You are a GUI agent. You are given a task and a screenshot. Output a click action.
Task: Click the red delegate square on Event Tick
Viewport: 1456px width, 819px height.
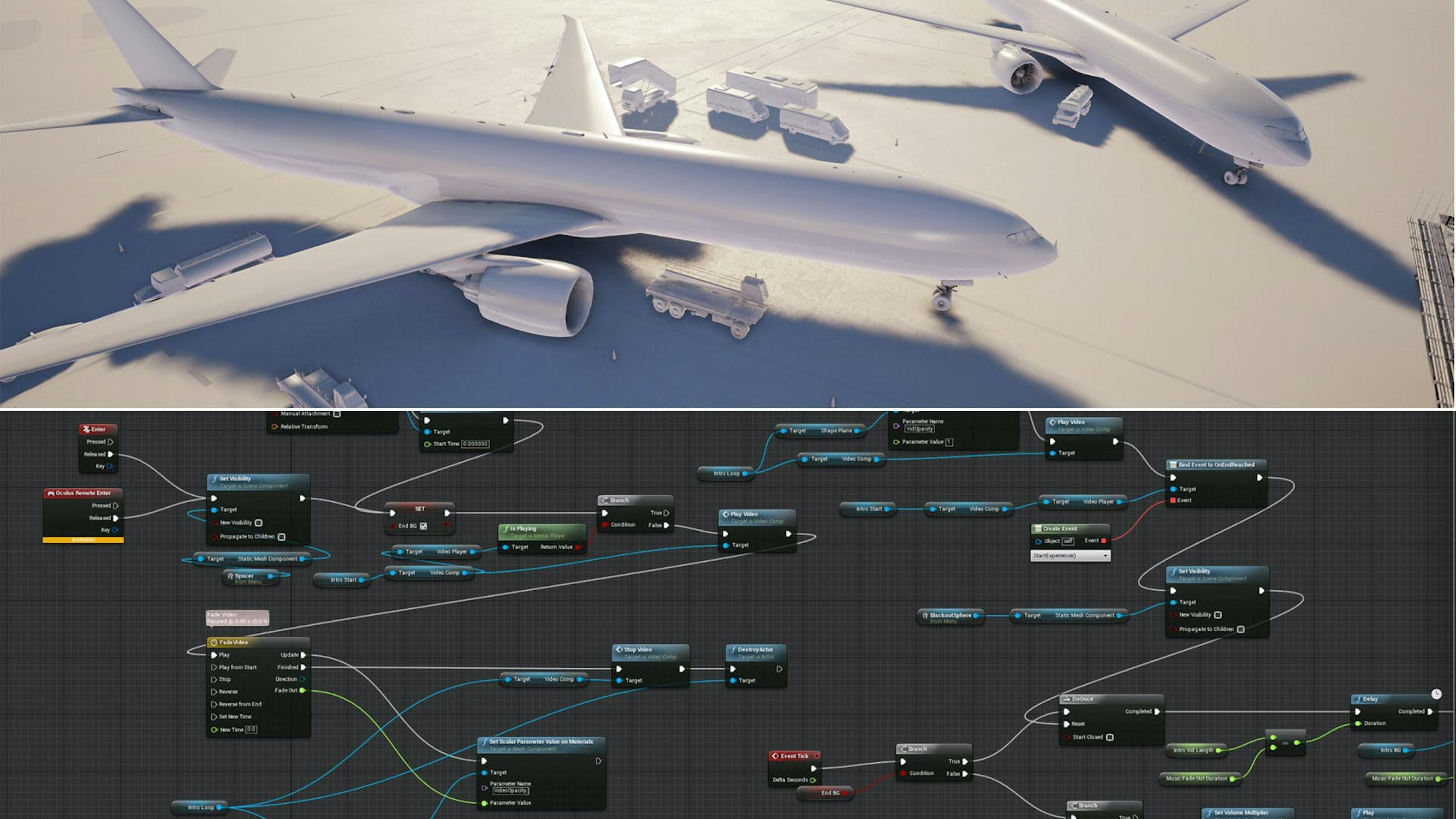(x=816, y=756)
